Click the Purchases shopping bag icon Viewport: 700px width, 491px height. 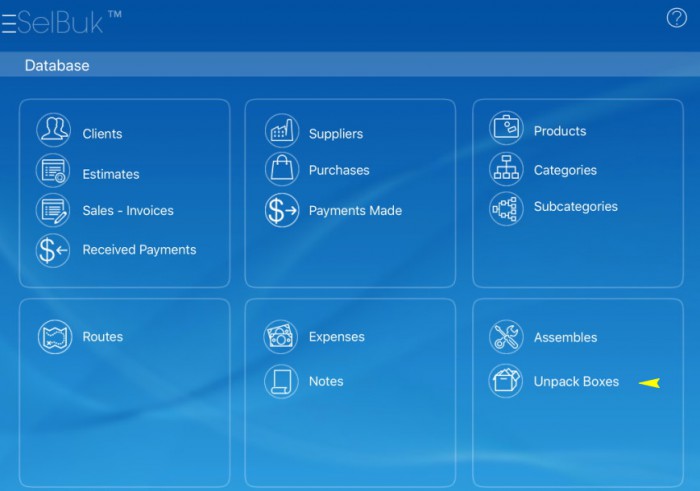coord(282,169)
